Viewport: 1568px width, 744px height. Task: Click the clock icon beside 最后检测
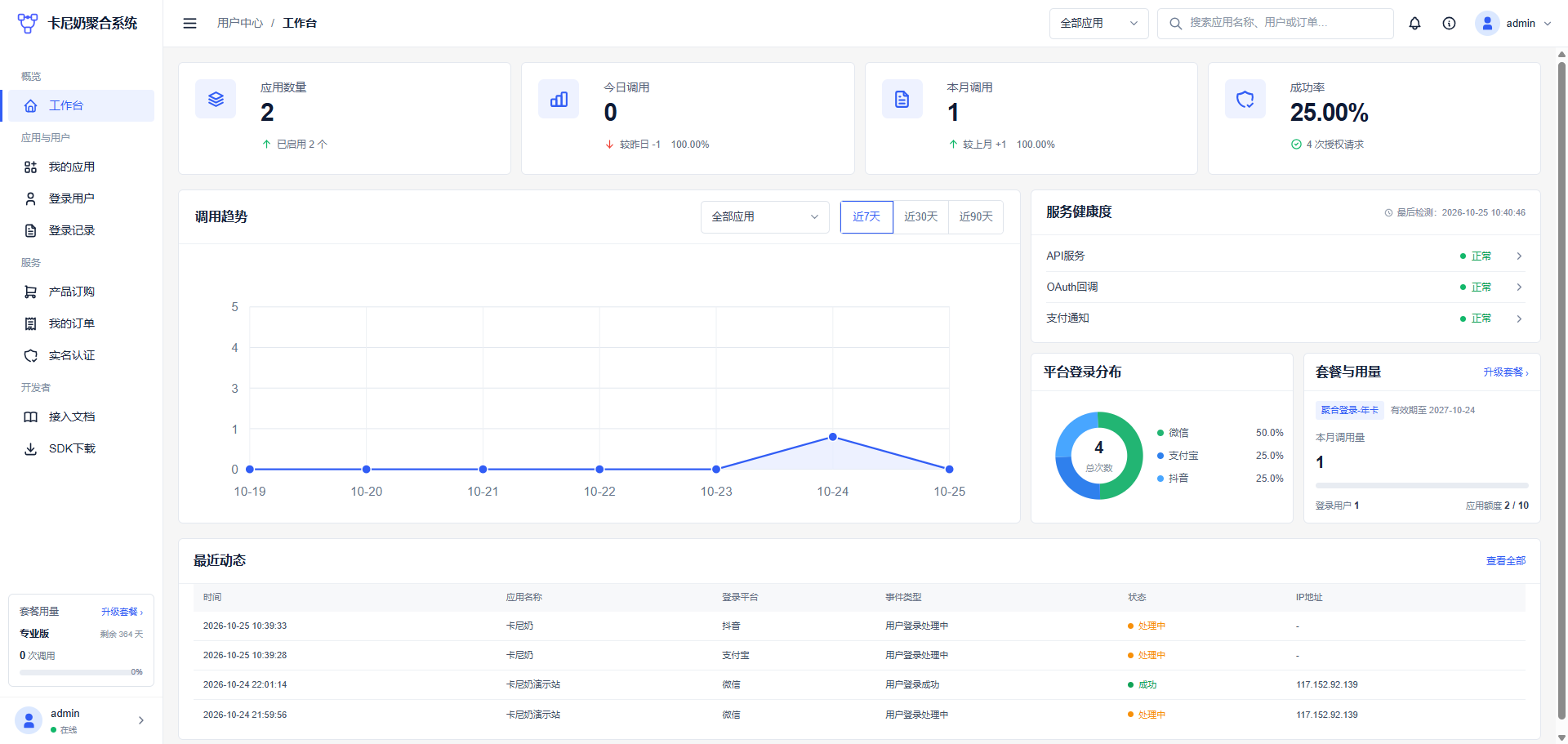coord(1388,212)
